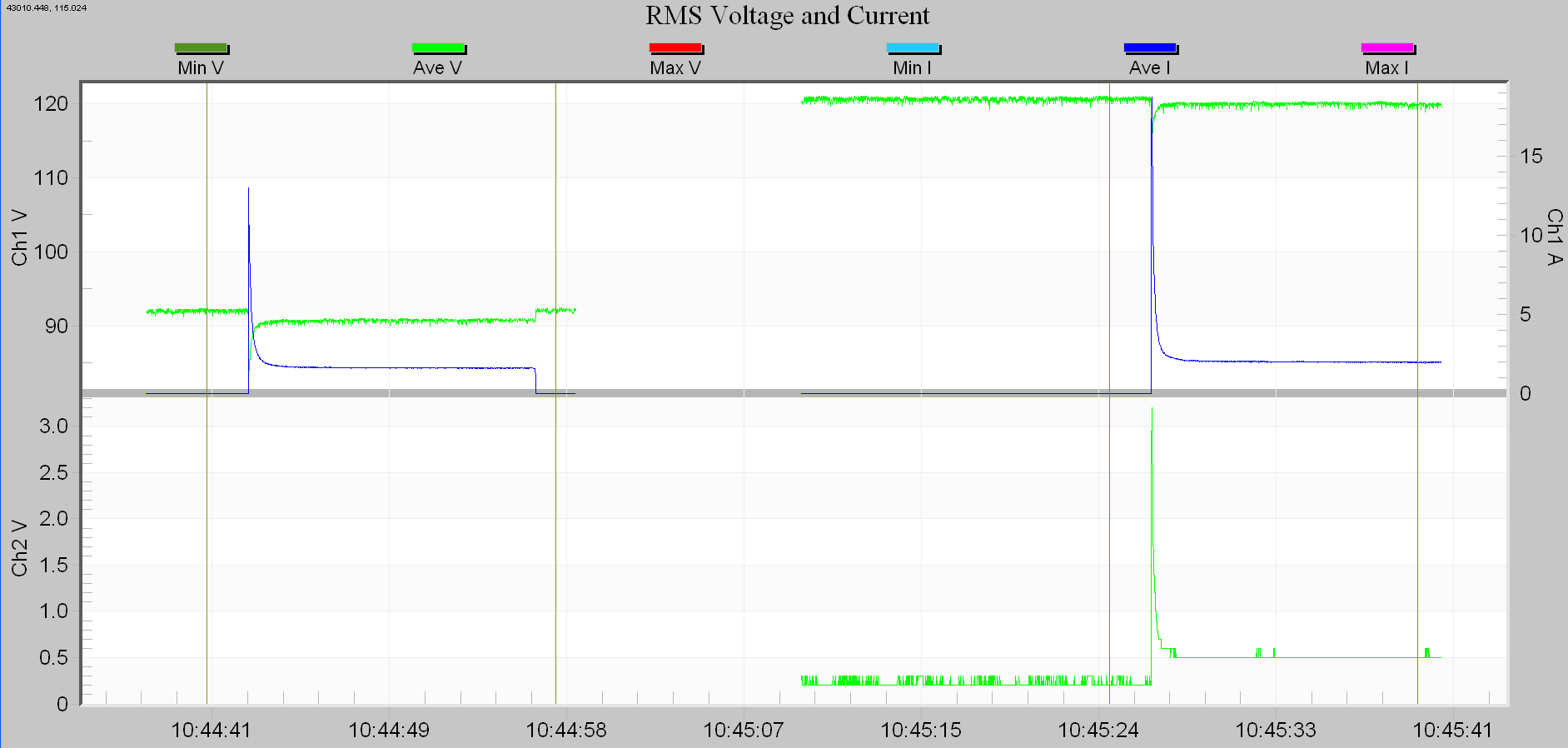Select the Ave I legend label
This screenshot has height=748, width=1568.
[x=1149, y=68]
